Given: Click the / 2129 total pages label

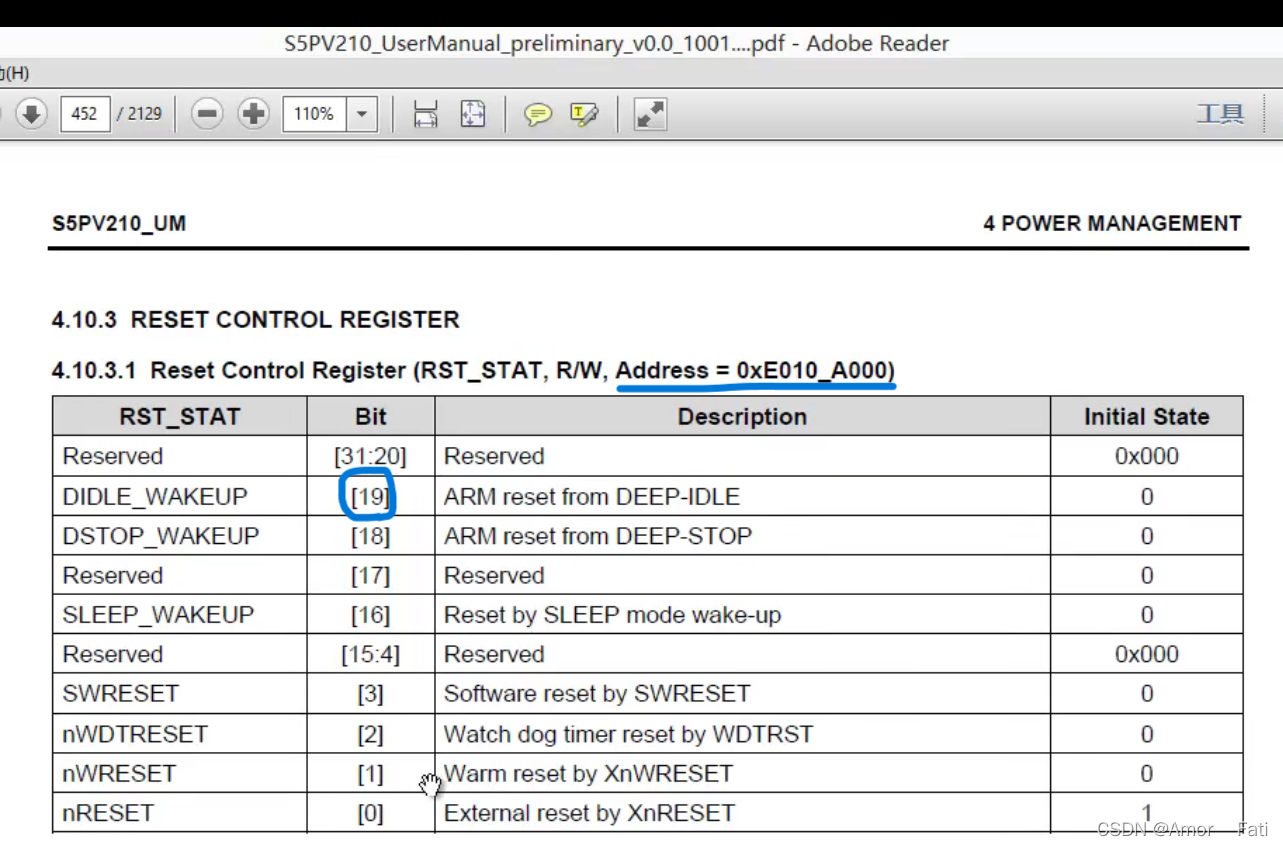Looking at the screenshot, I should click(139, 114).
